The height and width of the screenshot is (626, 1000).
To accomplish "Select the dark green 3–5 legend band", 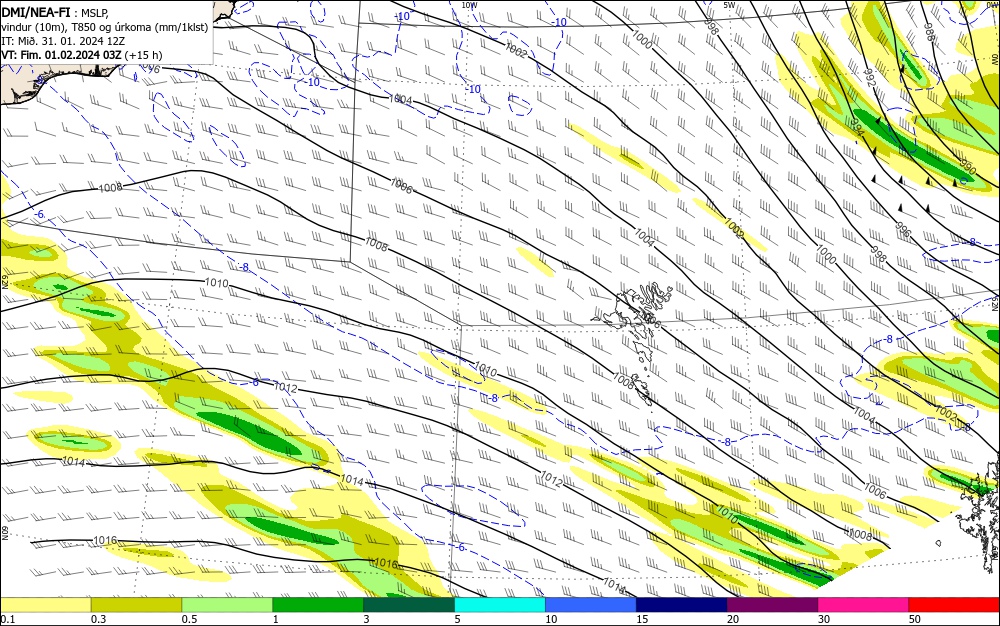I will [409, 604].
